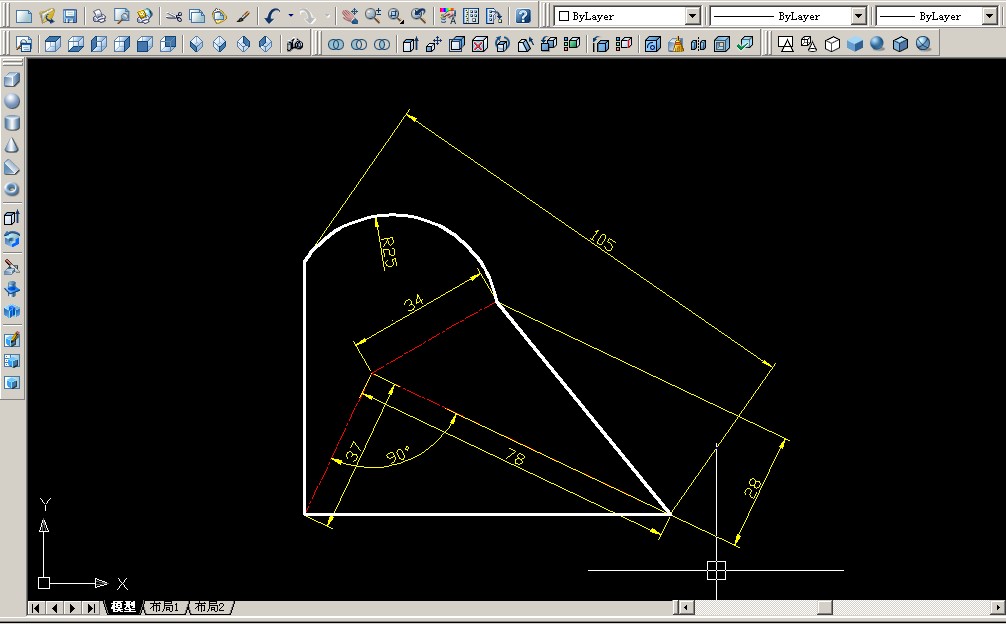The image size is (1006, 624).
Task: Click the Plot printer icon
Action: 99,16
